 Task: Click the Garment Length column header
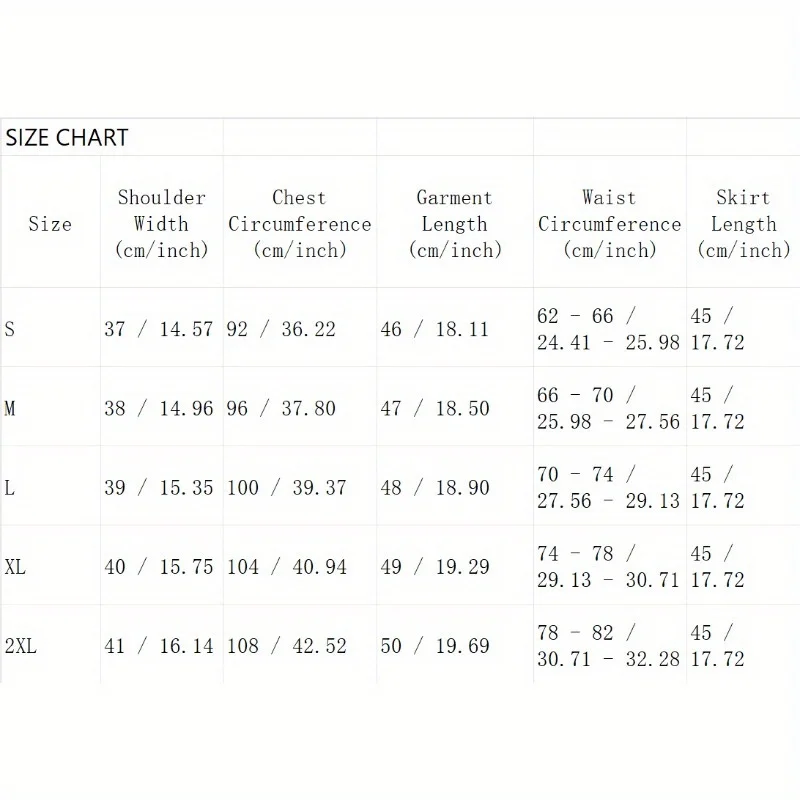pos(454,224)
